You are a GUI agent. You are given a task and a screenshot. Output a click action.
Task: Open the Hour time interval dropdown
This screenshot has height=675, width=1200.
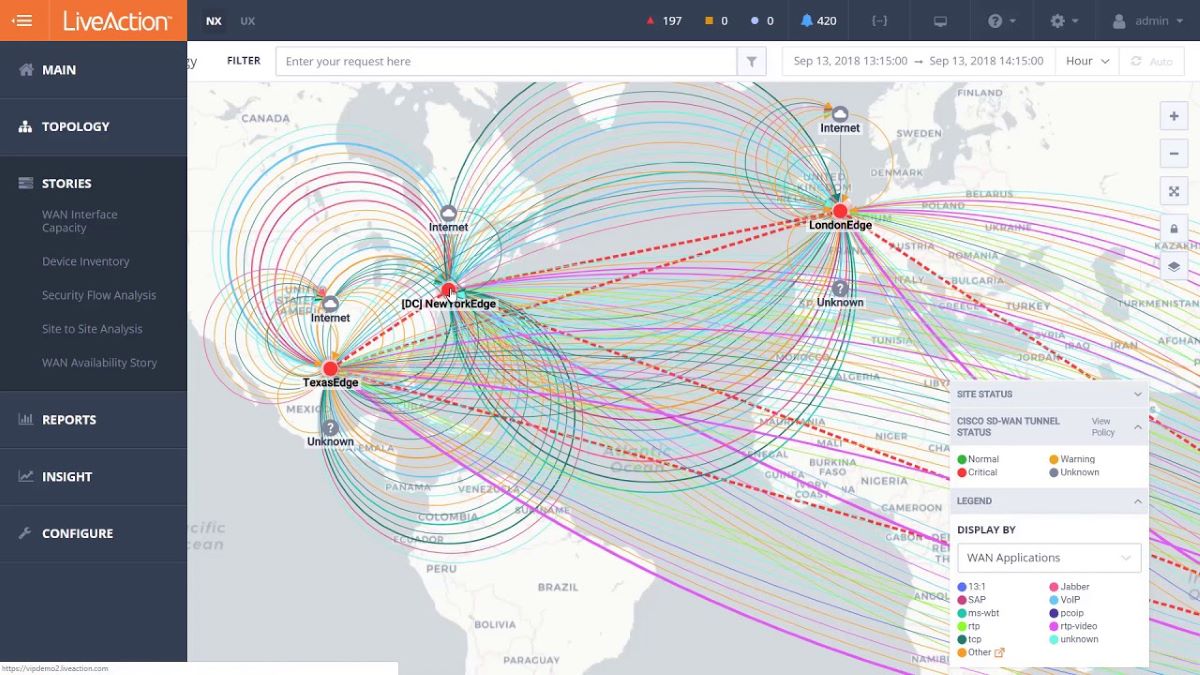1086,60
